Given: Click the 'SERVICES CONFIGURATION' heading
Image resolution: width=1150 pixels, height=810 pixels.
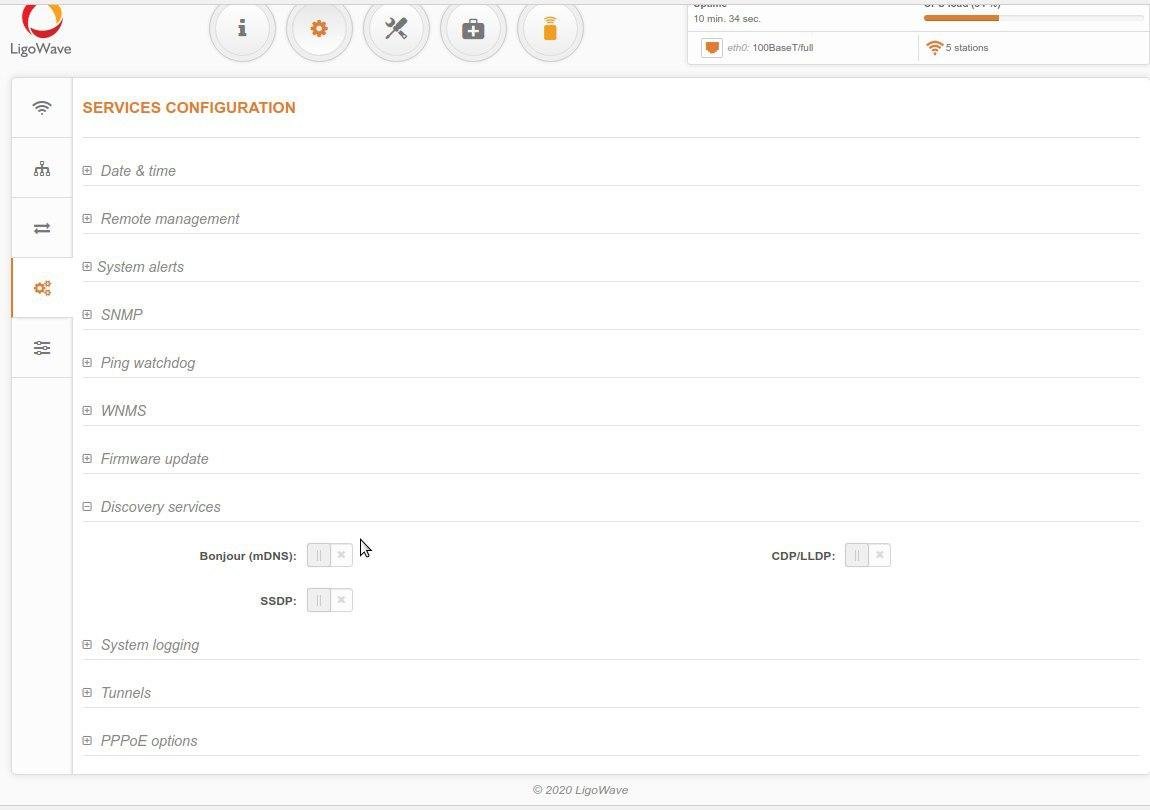Looking at the screenshot, I should pyautogui.click(x=189, y=108).
